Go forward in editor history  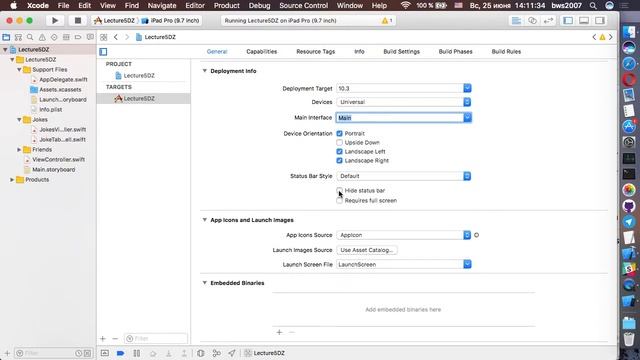point(127,37)
